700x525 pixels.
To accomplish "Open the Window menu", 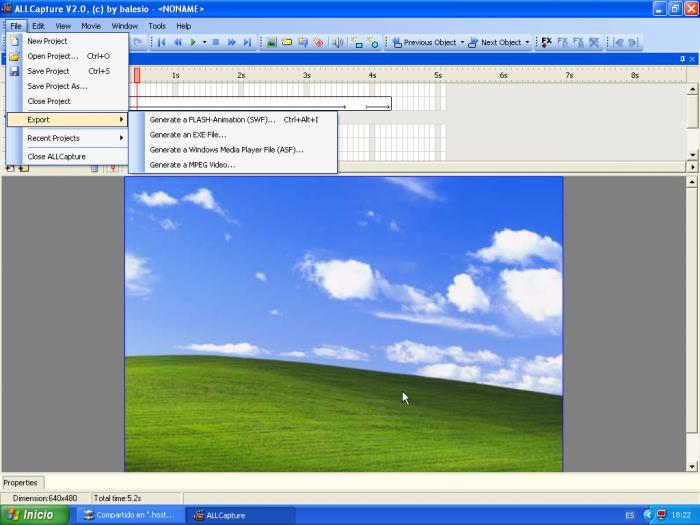I will tap(125, 26).
